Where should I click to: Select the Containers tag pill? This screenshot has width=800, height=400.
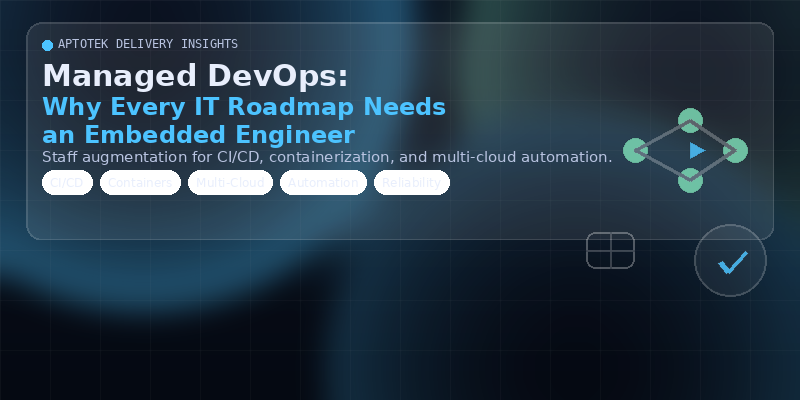click(140, 183)
